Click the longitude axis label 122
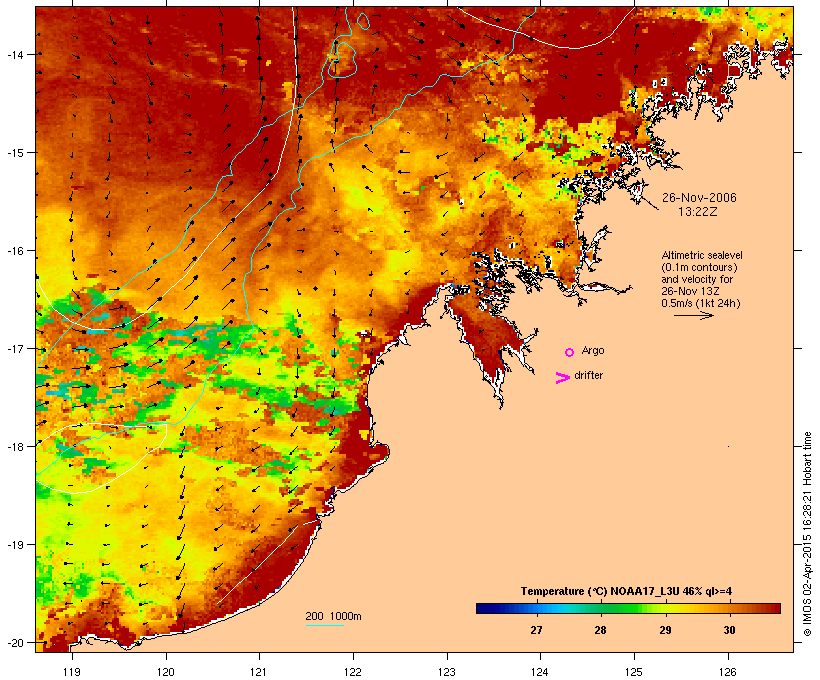The width and height of the screenshot is (820, 680). (x=353, y=672)
